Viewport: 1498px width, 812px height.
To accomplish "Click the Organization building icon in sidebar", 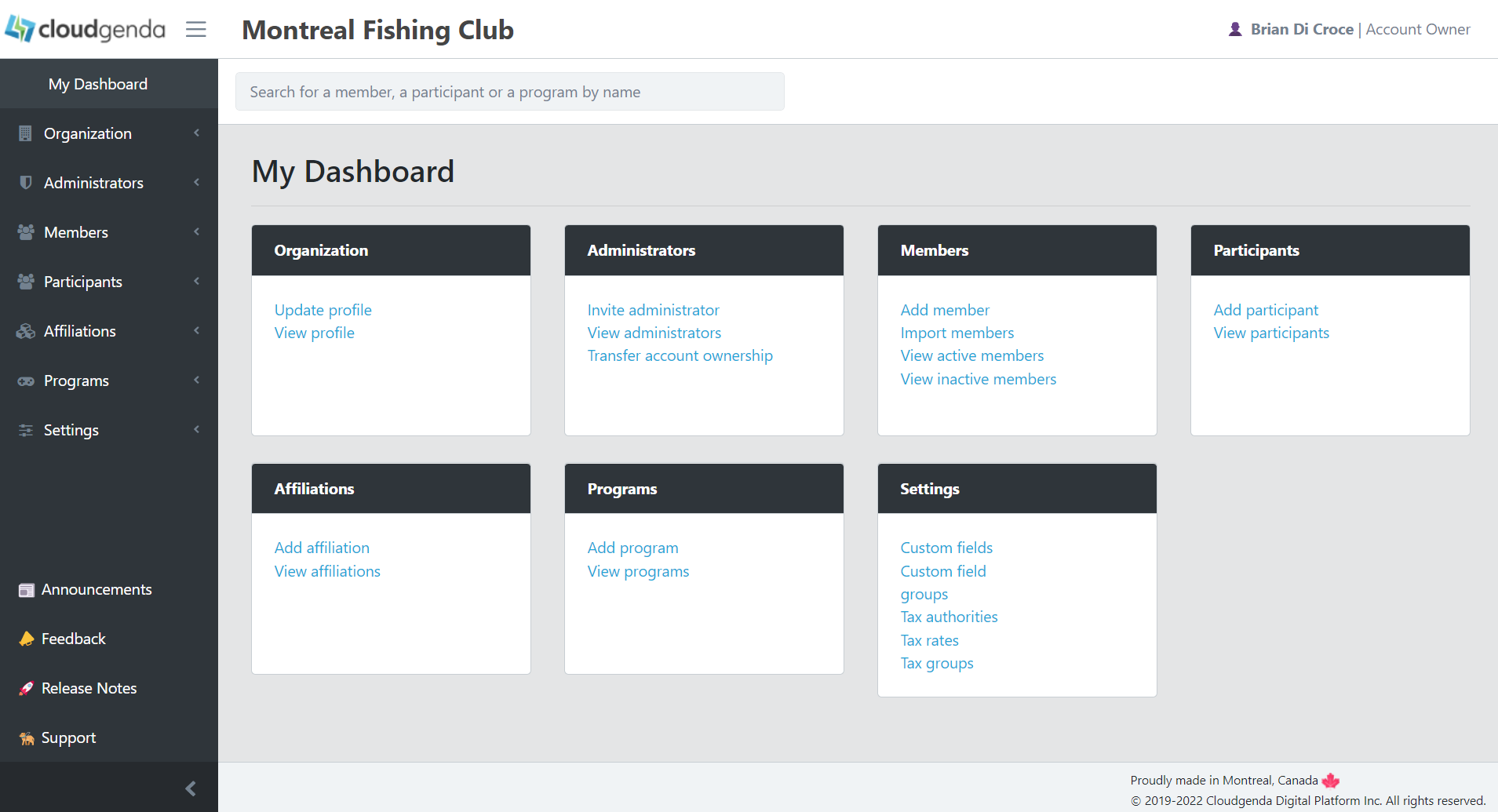I will click(26, 133).
